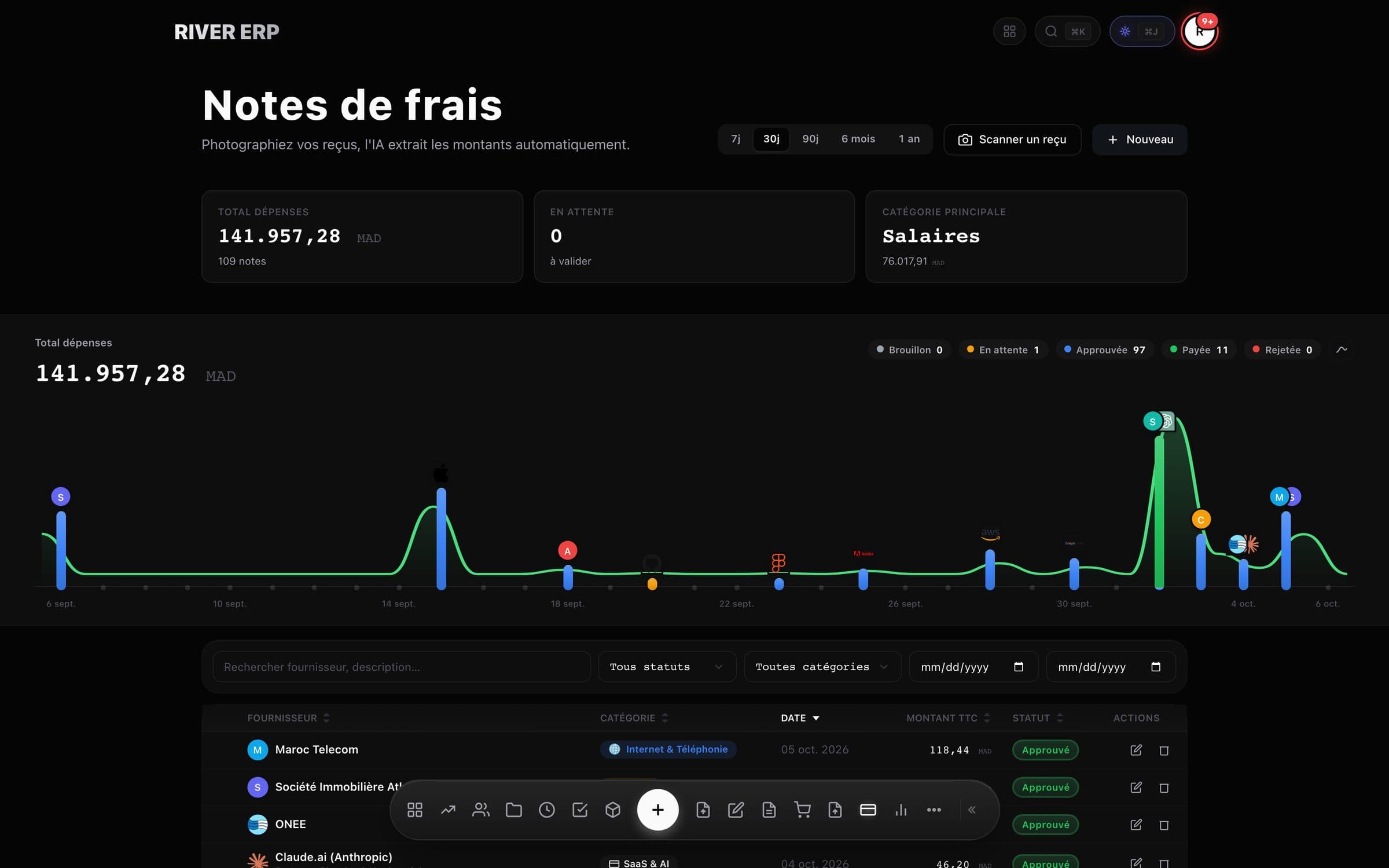Click the tall green chart bar under the S marker
Image resolution: width=1389 pixels, height=868 pixels.
(1159, 512)
